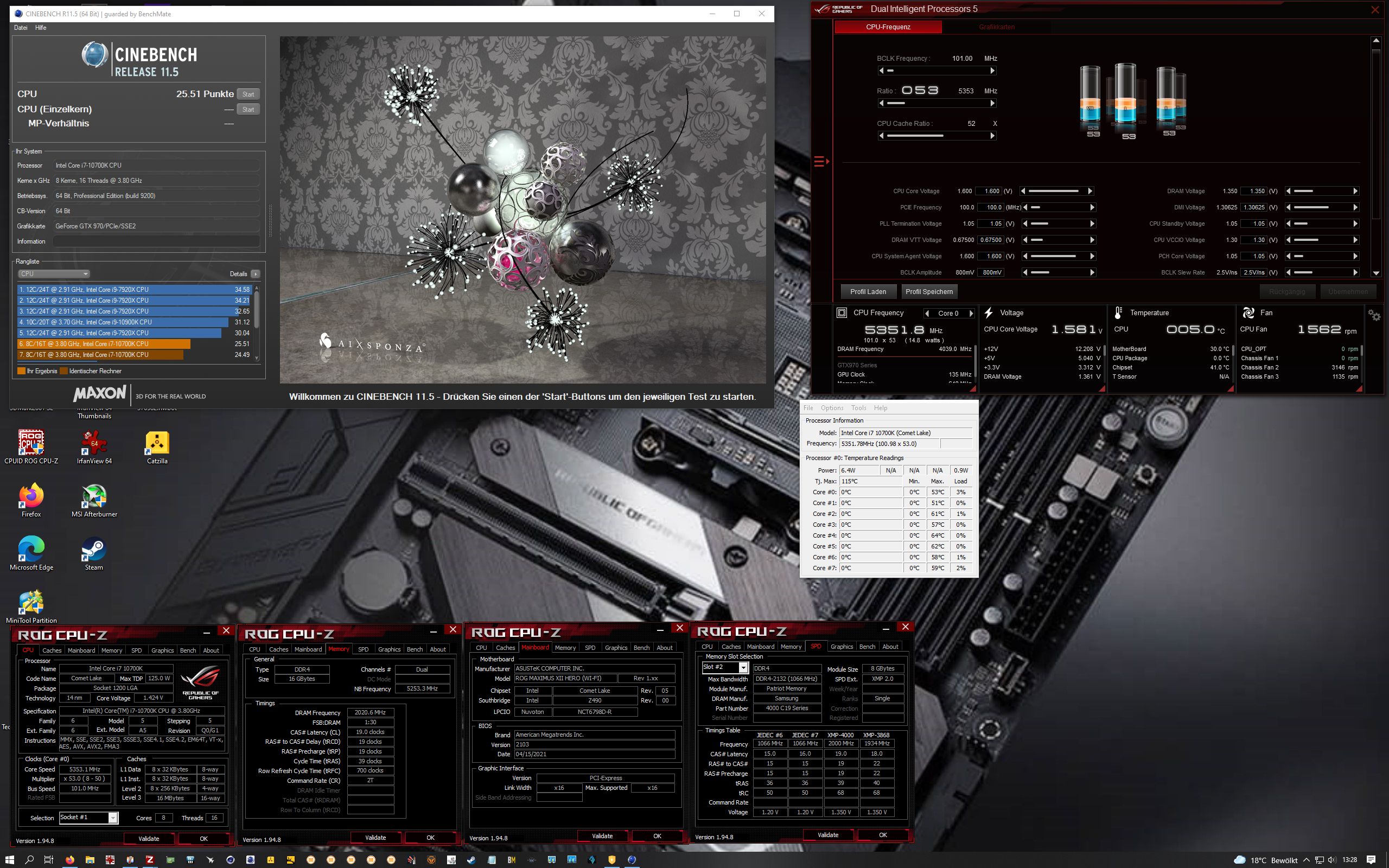Click the CPU Core Voltage slider track
The width and height of the screenshot is (1389, 868).
[1057, 191]
